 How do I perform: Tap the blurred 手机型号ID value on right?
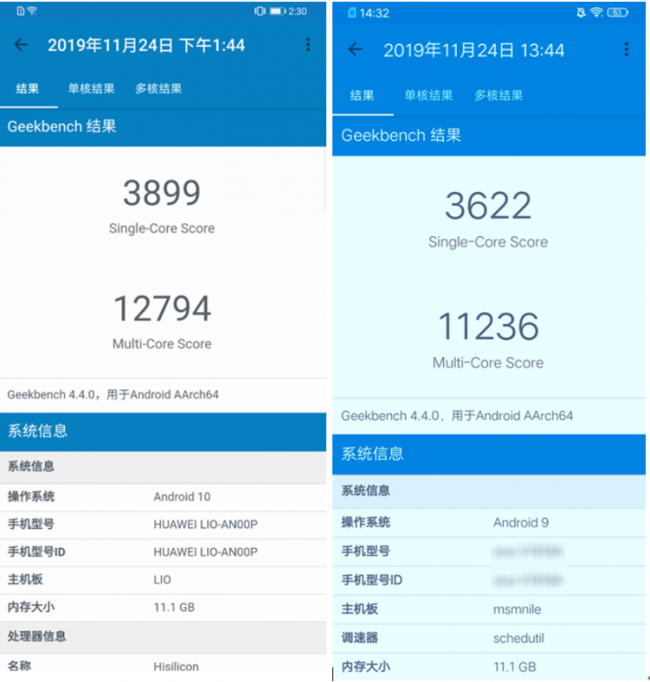[x=528, y=580]
